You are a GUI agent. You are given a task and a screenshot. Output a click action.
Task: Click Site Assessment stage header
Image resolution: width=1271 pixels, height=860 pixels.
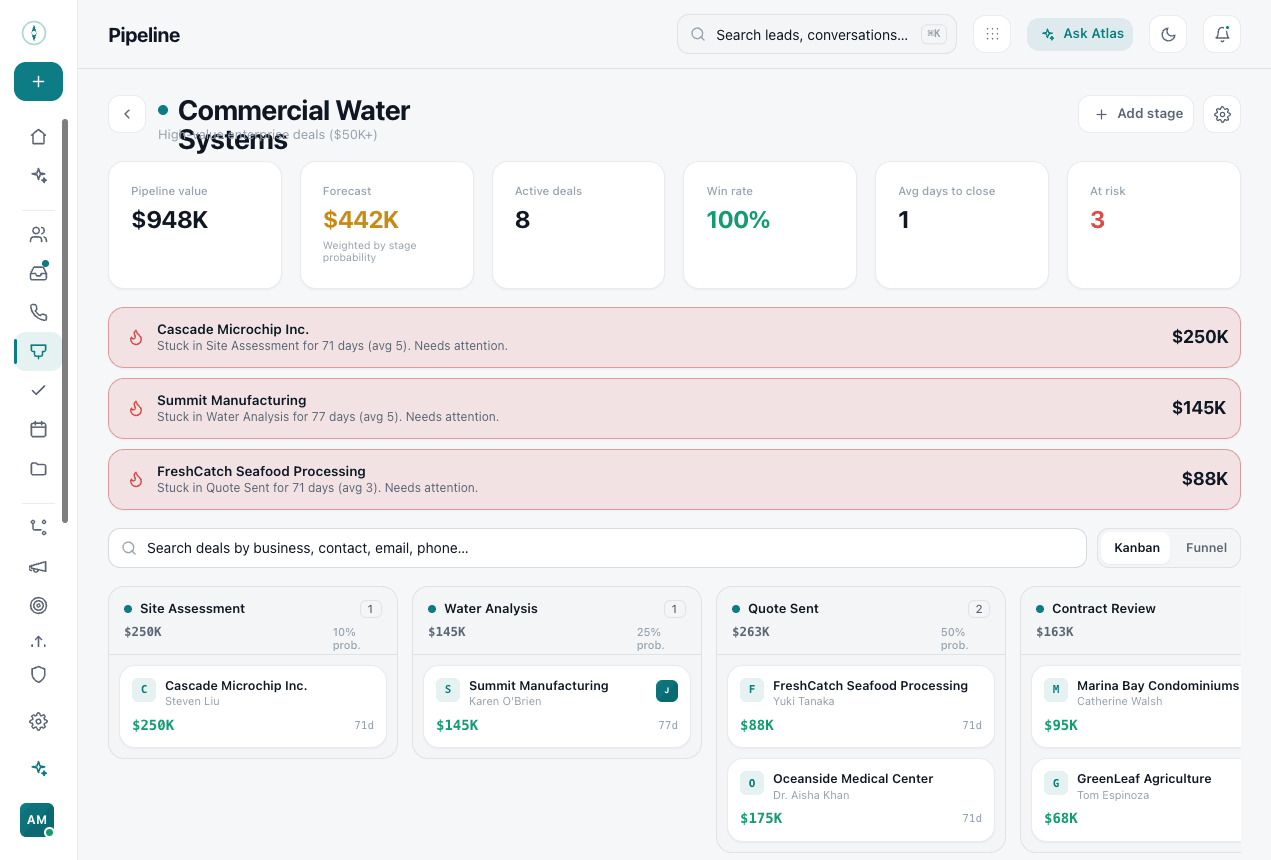pyautogui.click(x=253, y=621)
